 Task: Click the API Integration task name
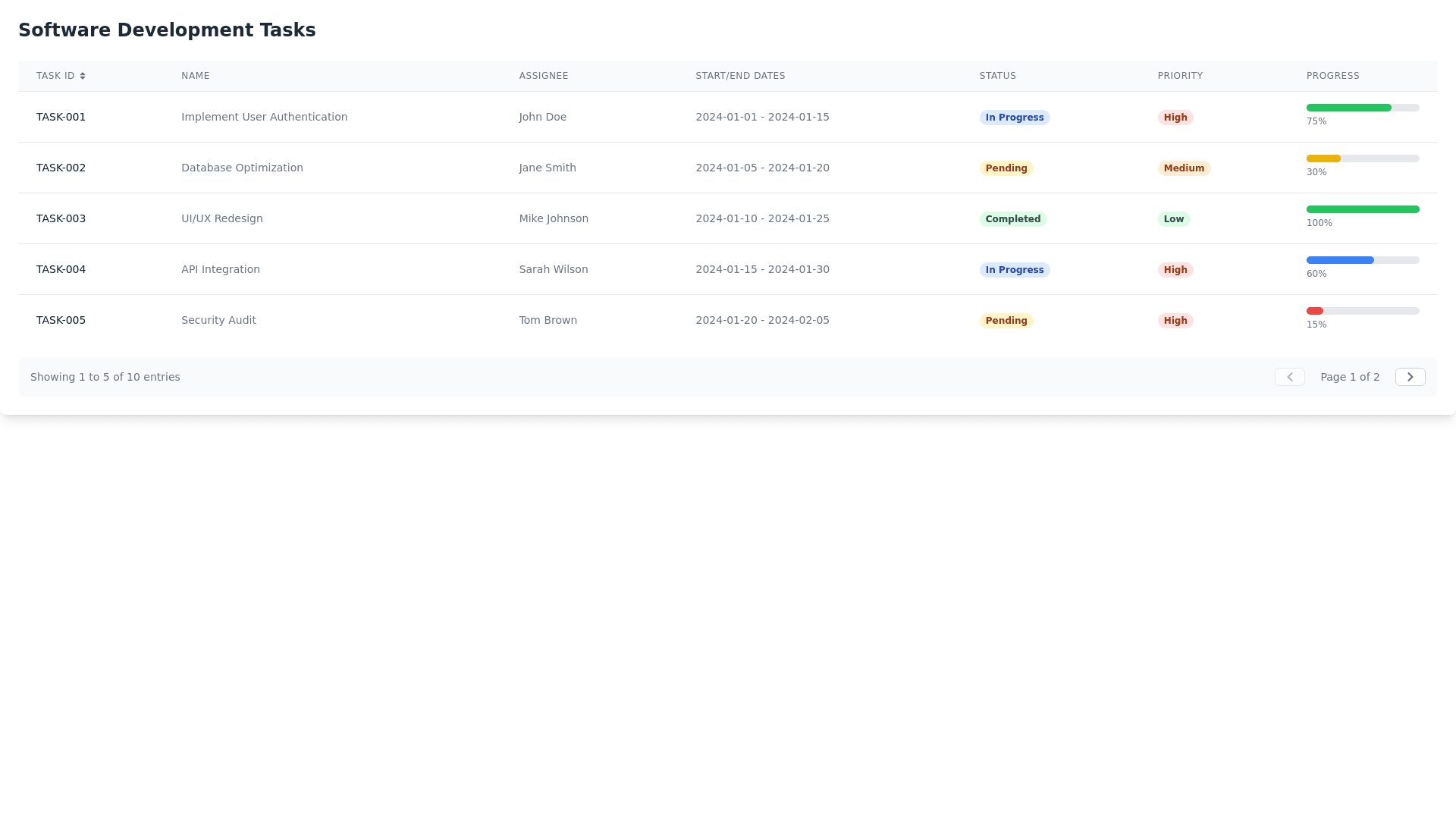220,269
